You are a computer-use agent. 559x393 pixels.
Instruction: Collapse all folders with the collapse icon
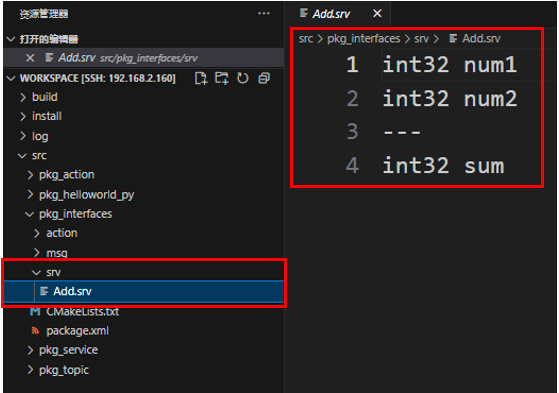click(x=264, y=78)
